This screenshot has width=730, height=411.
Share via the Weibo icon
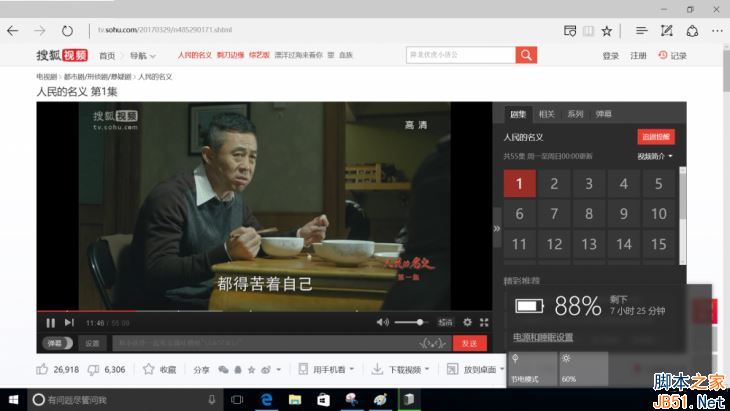point(266,370)
